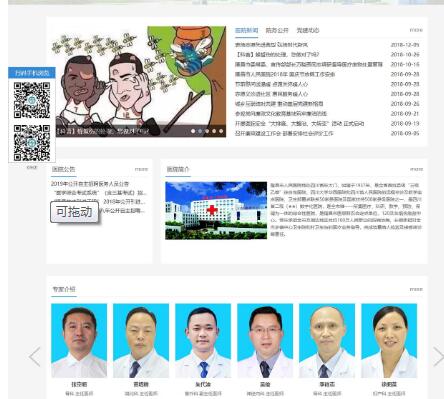The height and width of the screenshot is (399, 444).
Task: Switch to the 院务公开 tab
Action: [x=277, y=30]
